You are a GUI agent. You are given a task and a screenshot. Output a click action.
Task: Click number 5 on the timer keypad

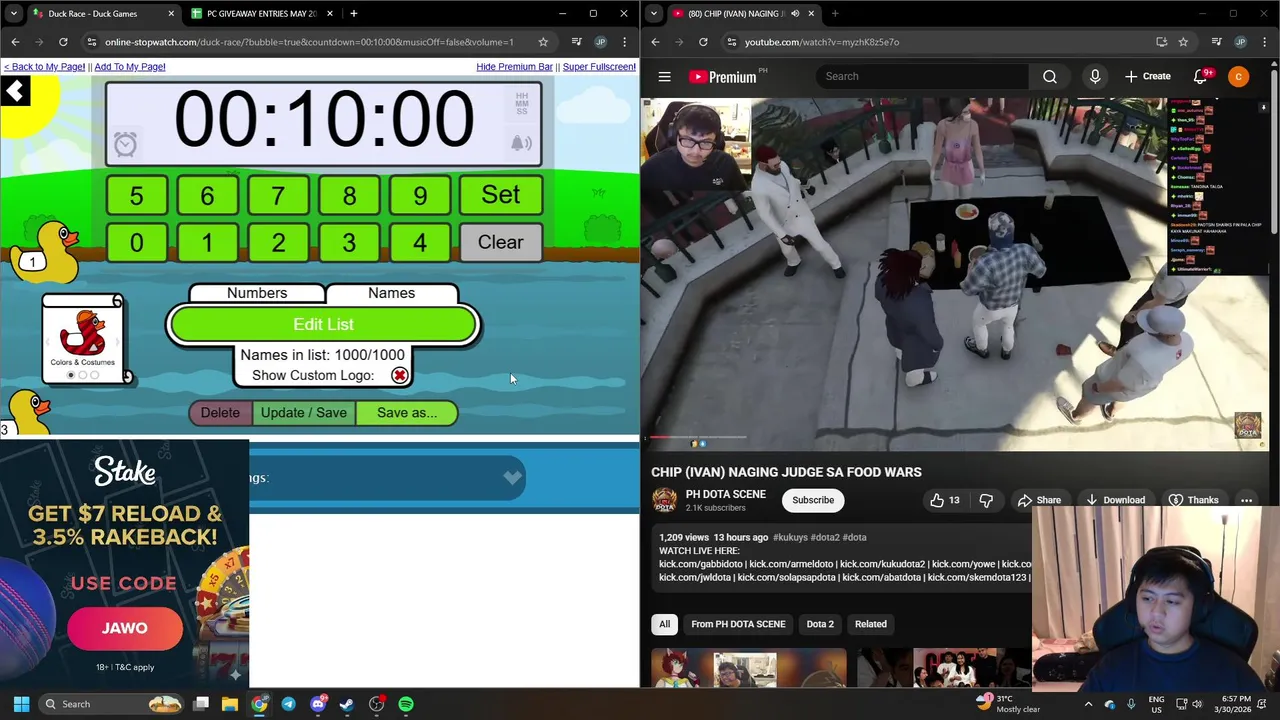(x=136, y=195)
